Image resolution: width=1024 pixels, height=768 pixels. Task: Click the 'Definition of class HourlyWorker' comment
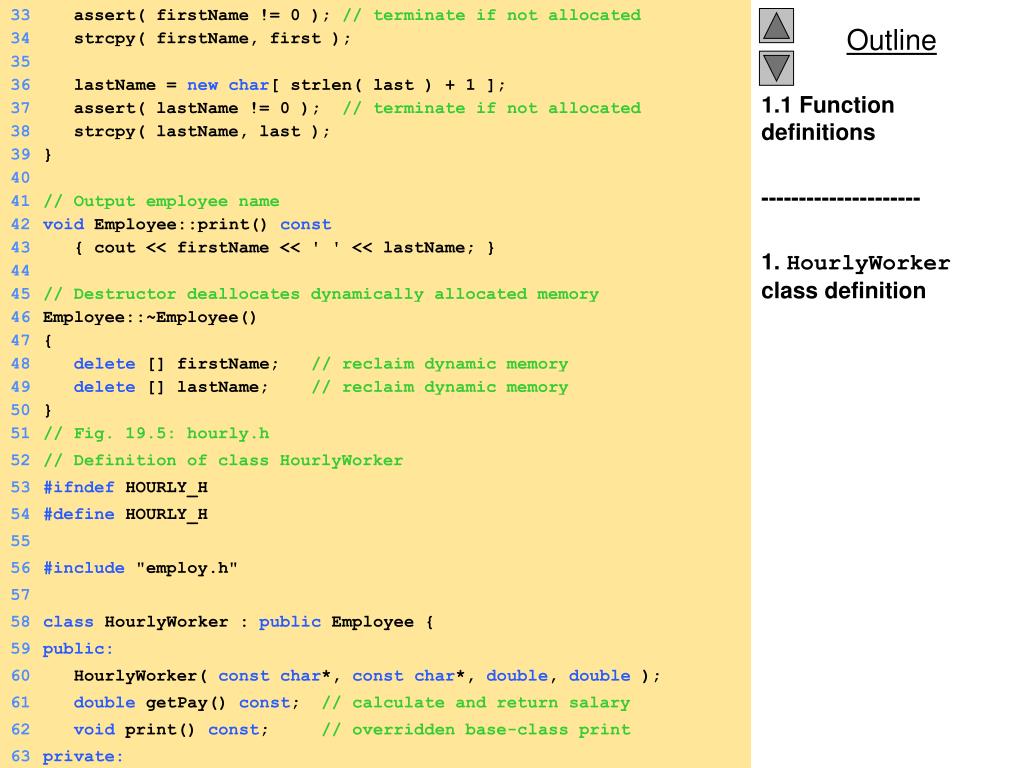(223, 460)
